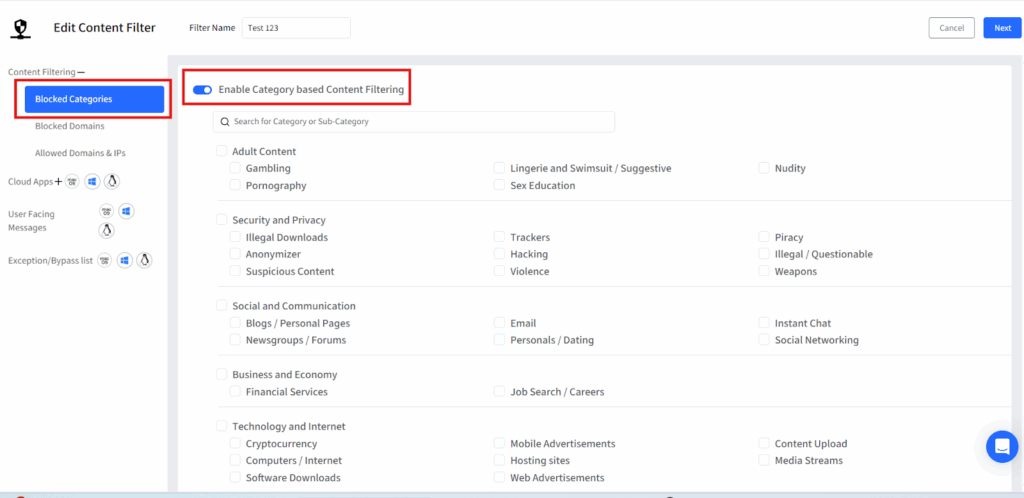Click the Windows icon beside Cloud Apps
The width and height of the screenshot is (1024, 498).
point(92,182)
